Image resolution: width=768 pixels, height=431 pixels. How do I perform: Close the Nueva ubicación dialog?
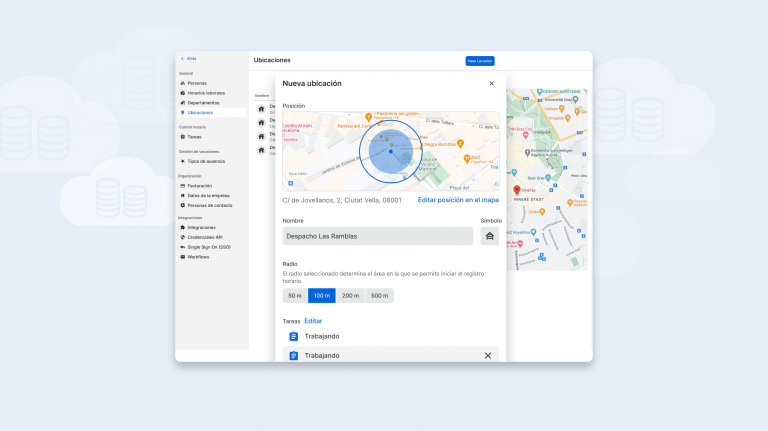point(491,84)
